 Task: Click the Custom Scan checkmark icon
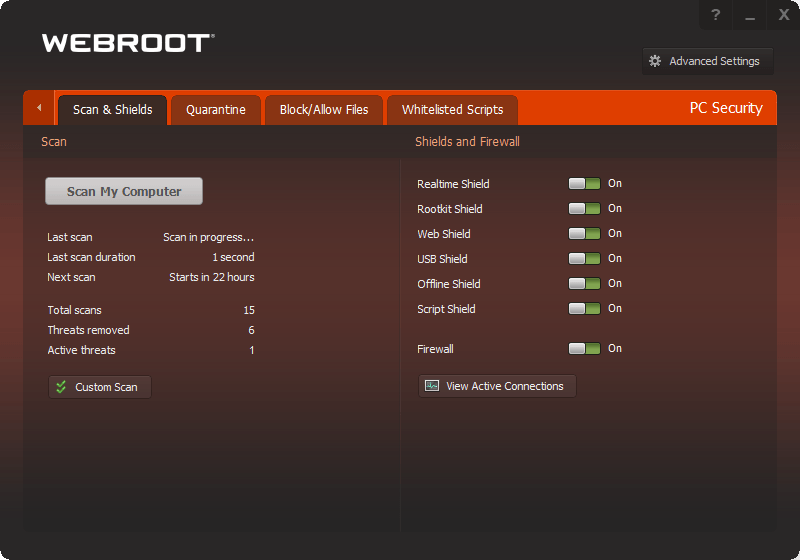(61, 387)
